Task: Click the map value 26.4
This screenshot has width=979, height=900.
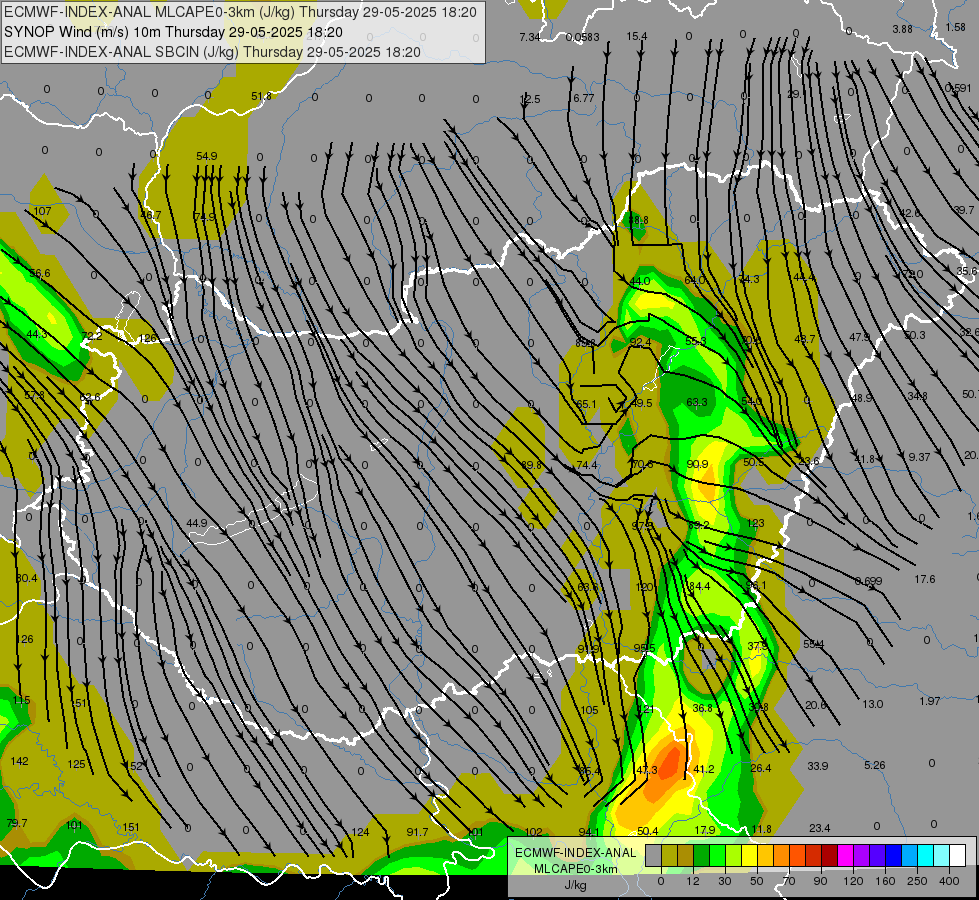Action: (x=760, y=768)
